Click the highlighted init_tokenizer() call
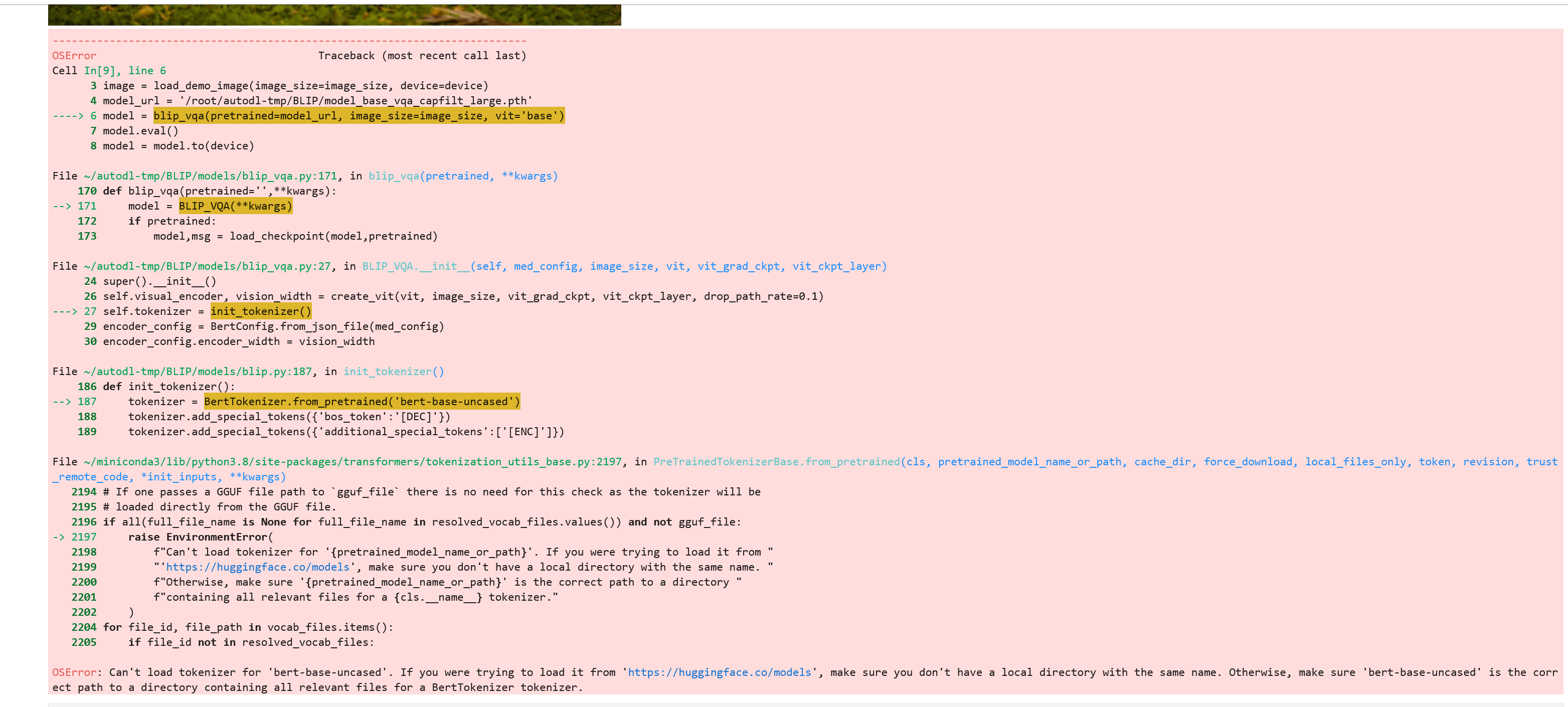The image size is (1568, 707). pos(261,311)
